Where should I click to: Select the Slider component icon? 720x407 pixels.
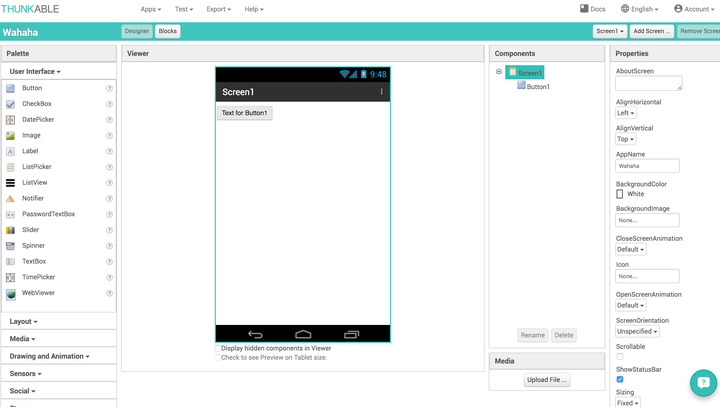[10, 230]
